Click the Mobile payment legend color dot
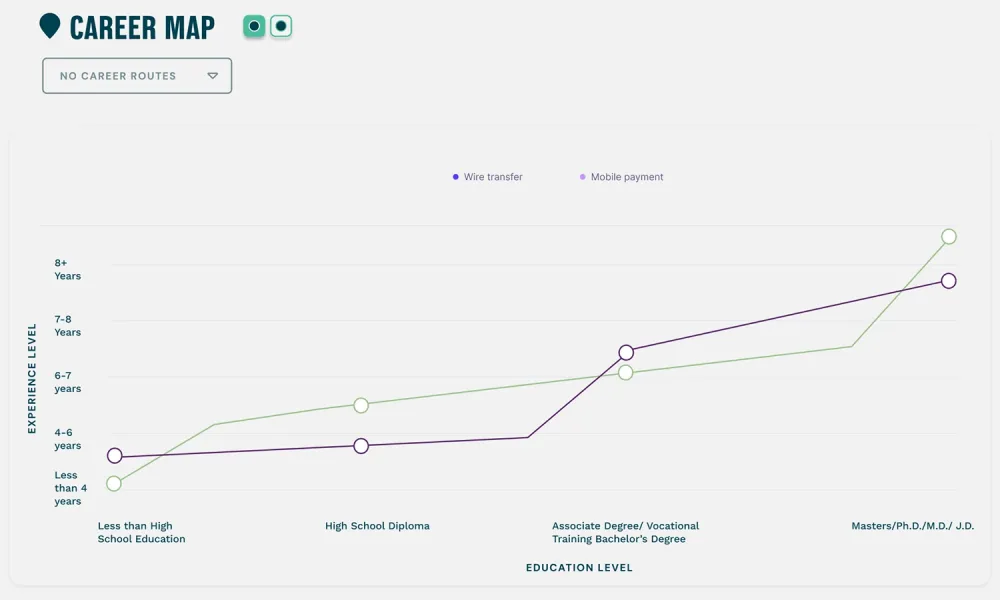Image resolution: width=1000 pixels, height=600 pixels. (583, 177)
